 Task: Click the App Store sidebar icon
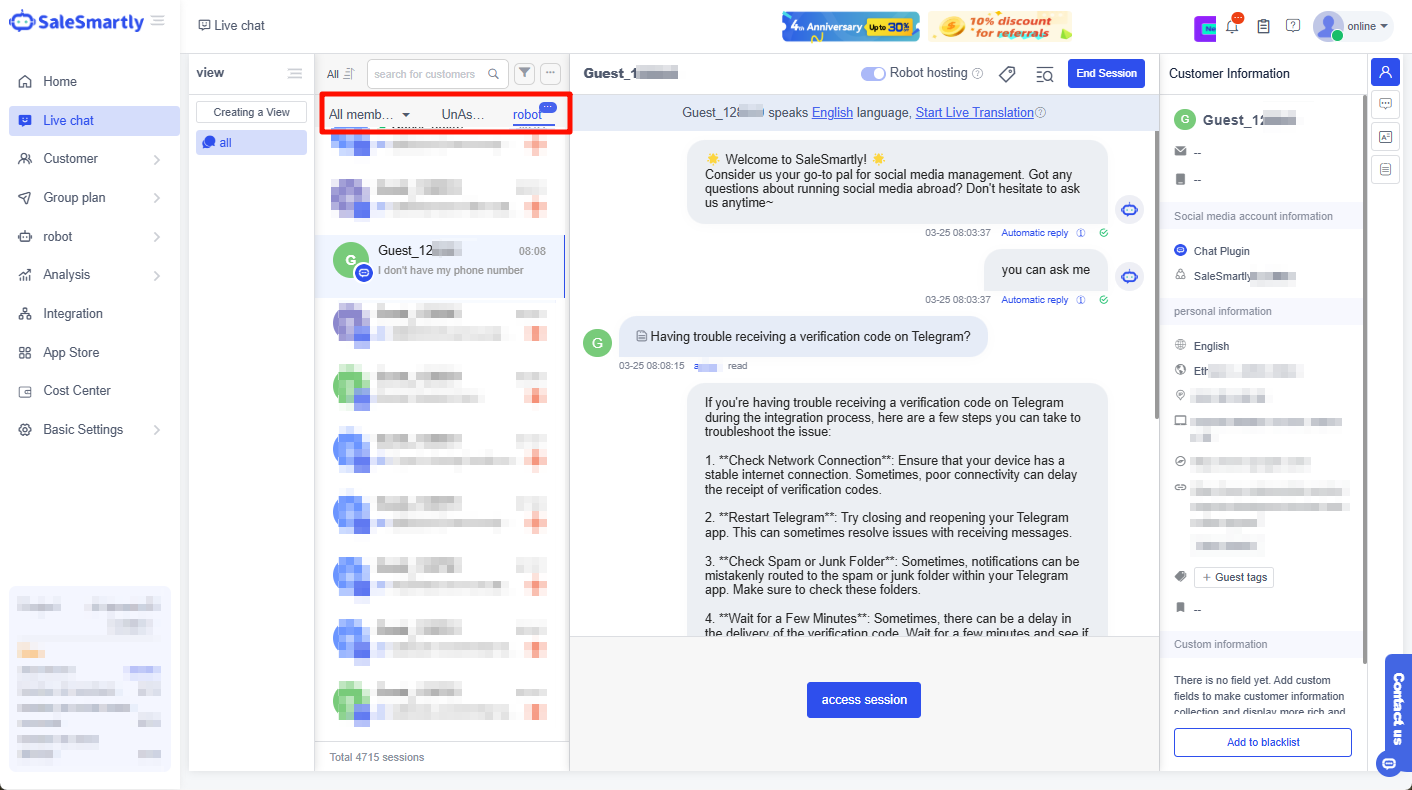tap(24, 352)
